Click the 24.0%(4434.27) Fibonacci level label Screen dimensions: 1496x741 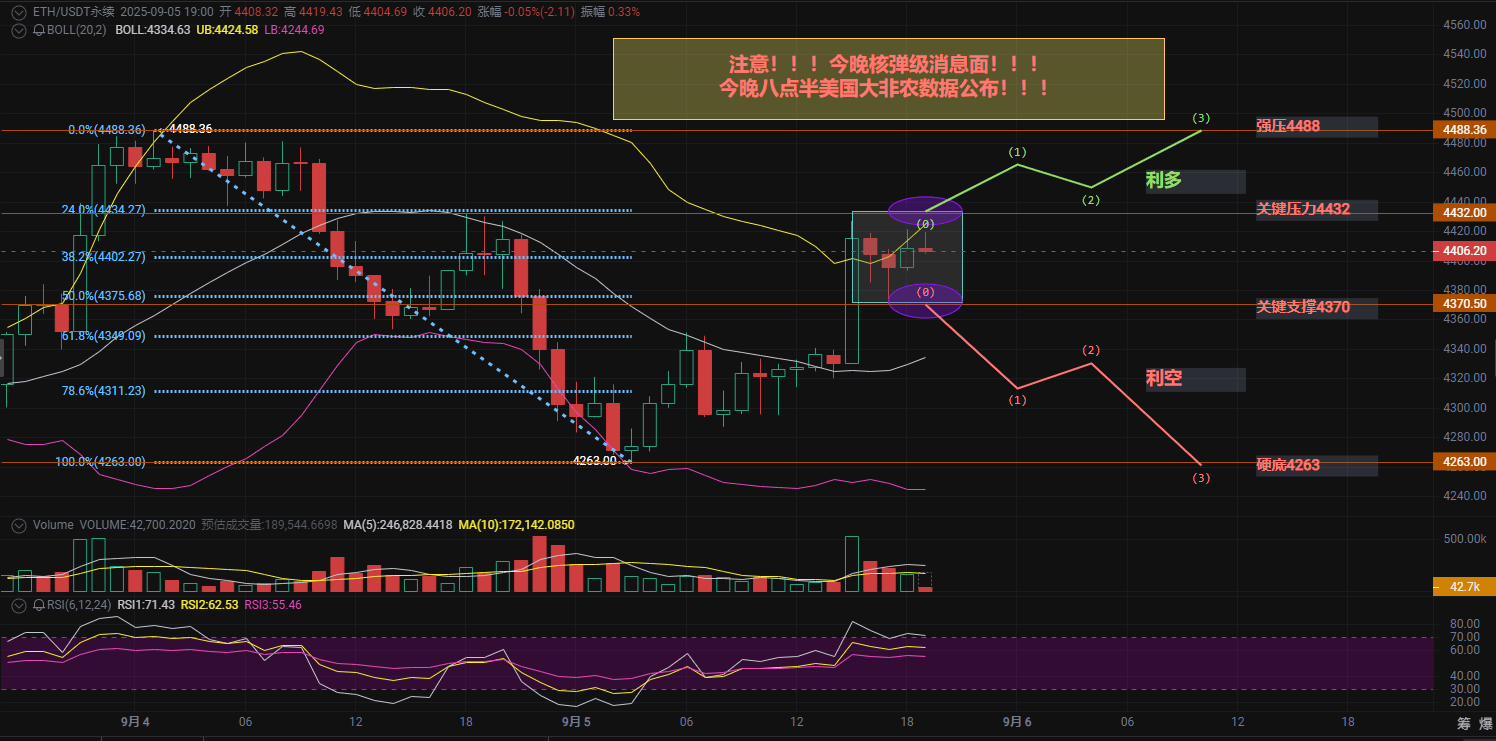coord(103,210)
